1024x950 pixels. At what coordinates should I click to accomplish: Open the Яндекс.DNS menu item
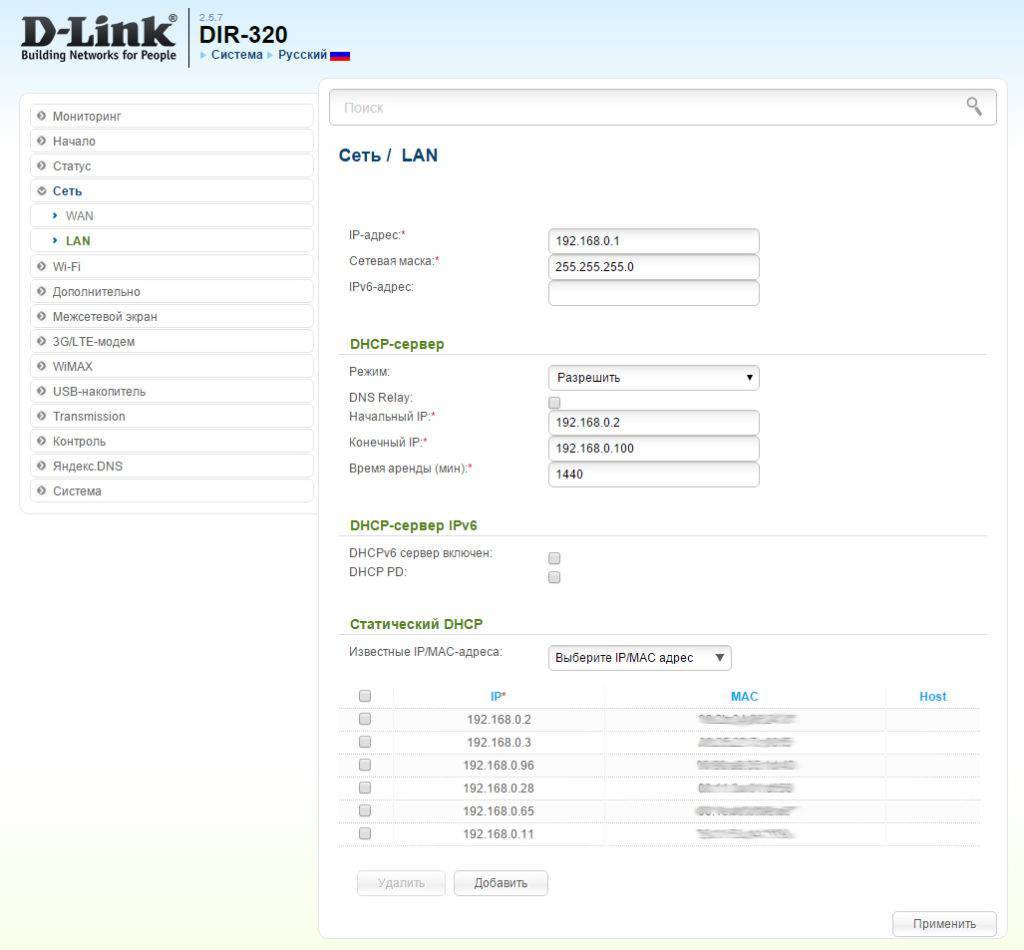(172, 466)
